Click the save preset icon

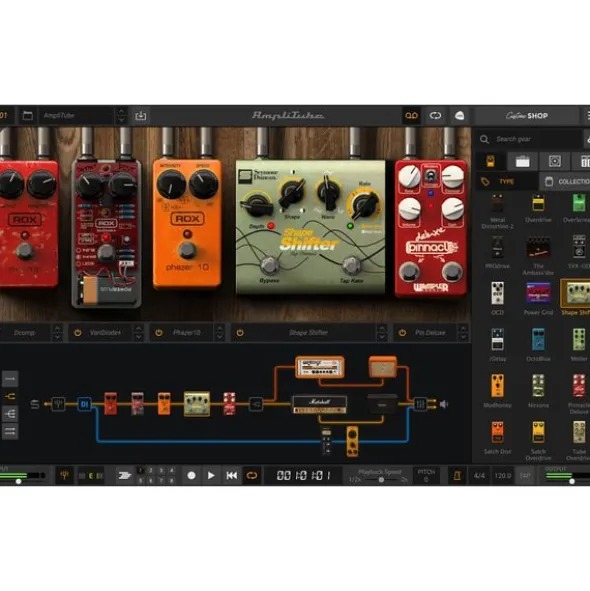pos(141,115)
